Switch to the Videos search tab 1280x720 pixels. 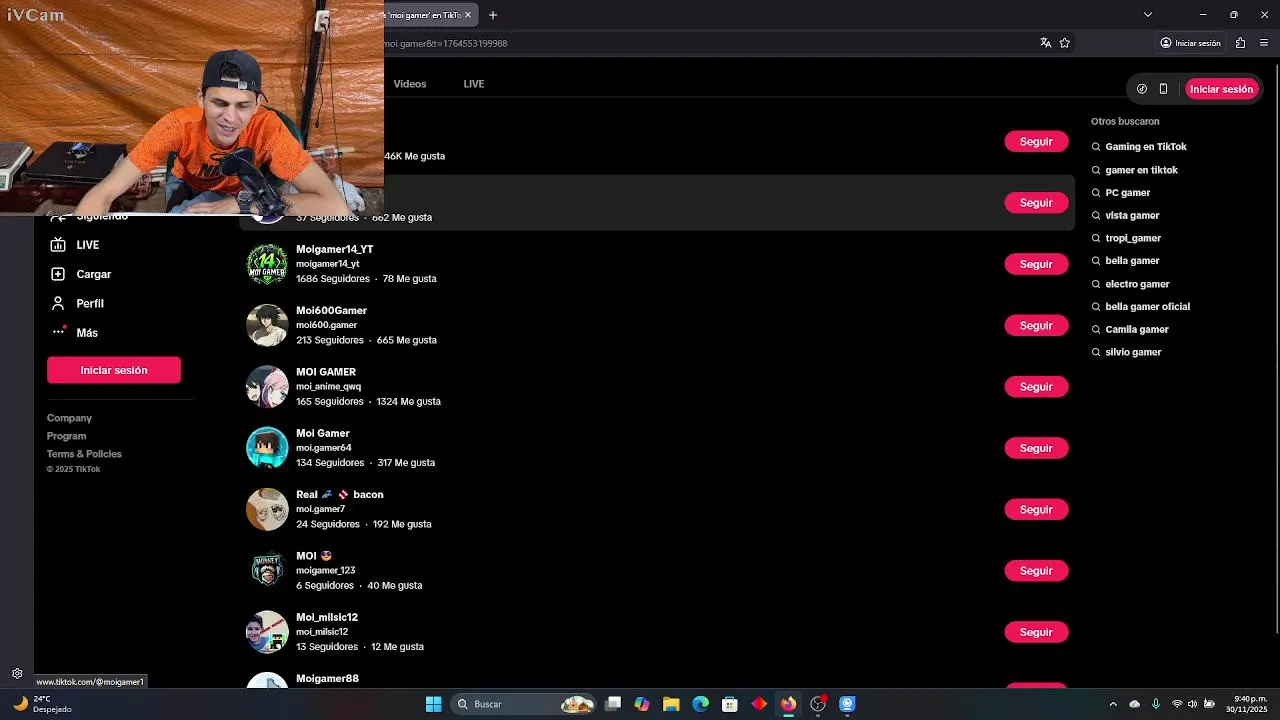point(410,84)
